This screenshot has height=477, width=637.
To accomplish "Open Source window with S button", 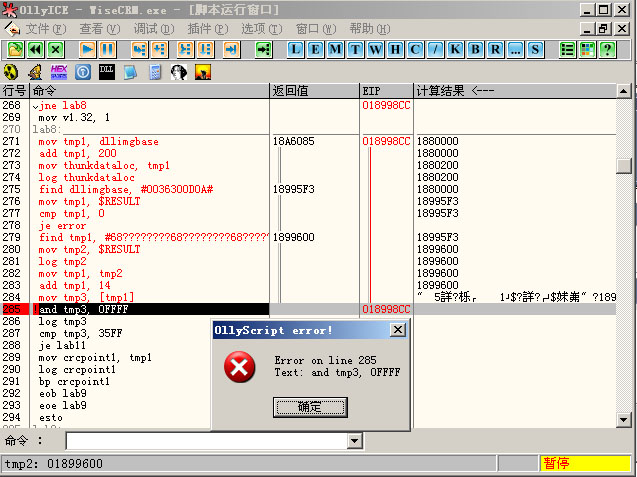I will click(535, 50).
